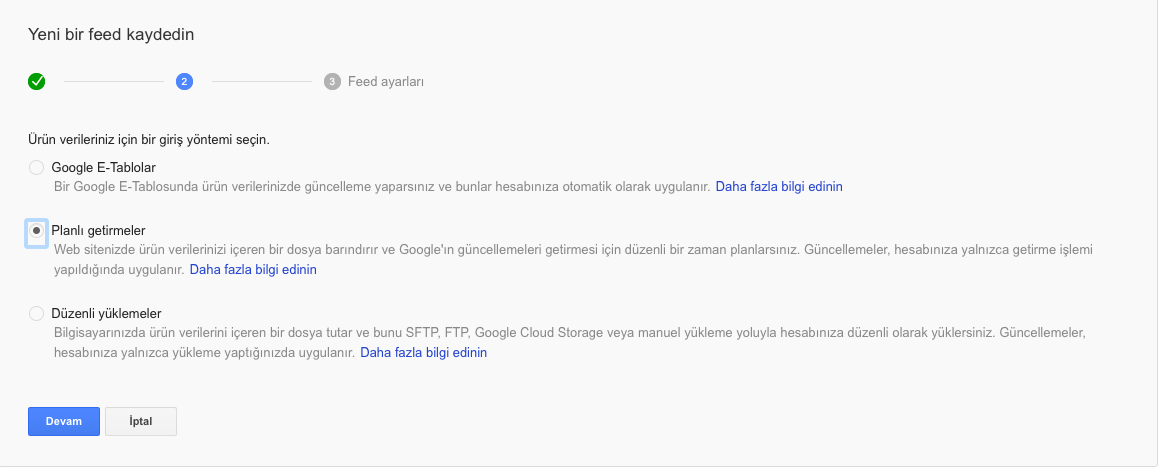Select the Google E-Tablolar radio button

pos(36,168)
